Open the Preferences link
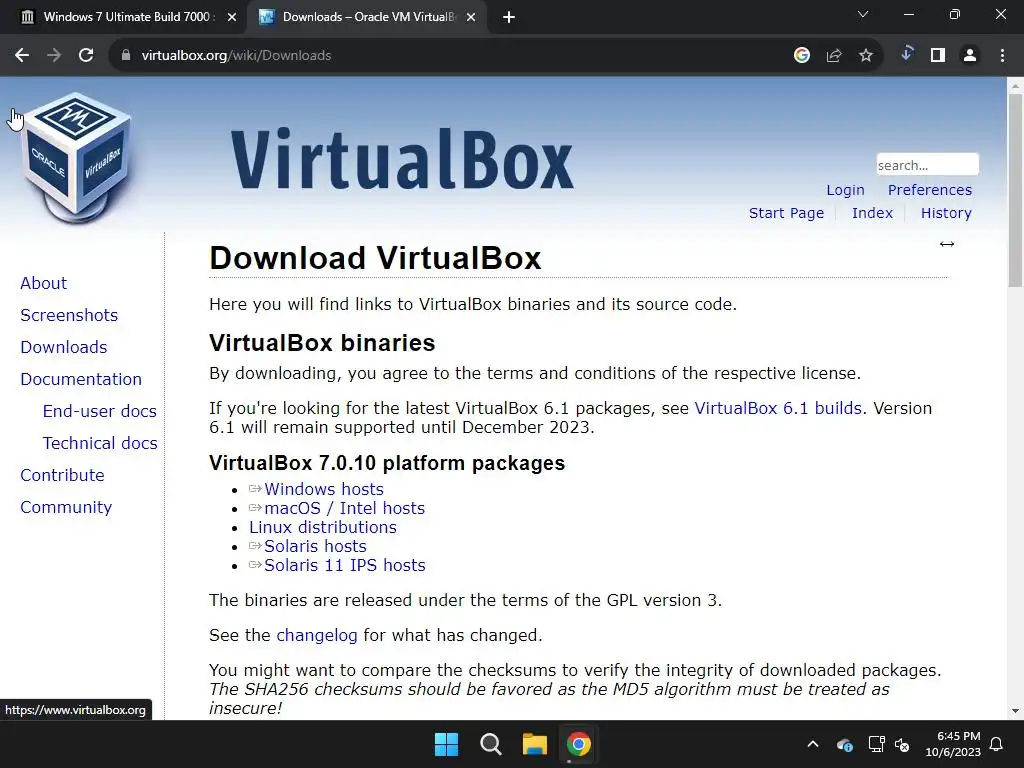Viewport: 1024px width, 768px height. tap(929, 190)
